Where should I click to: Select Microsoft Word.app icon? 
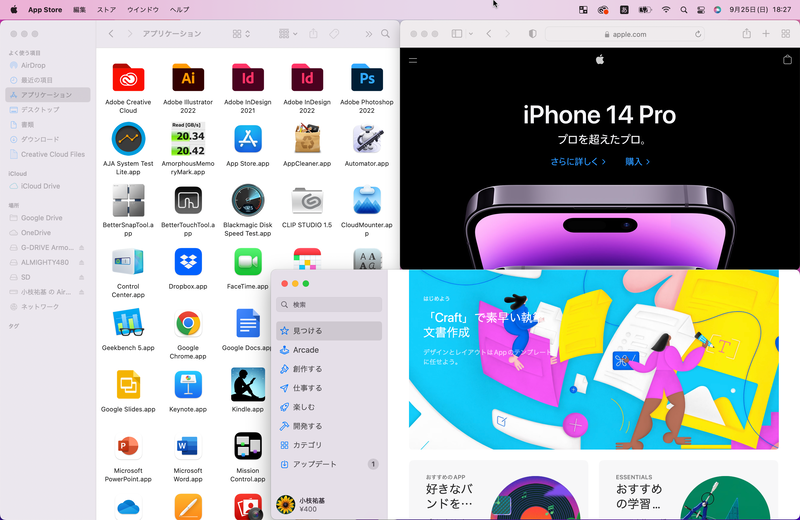[188, 445]
